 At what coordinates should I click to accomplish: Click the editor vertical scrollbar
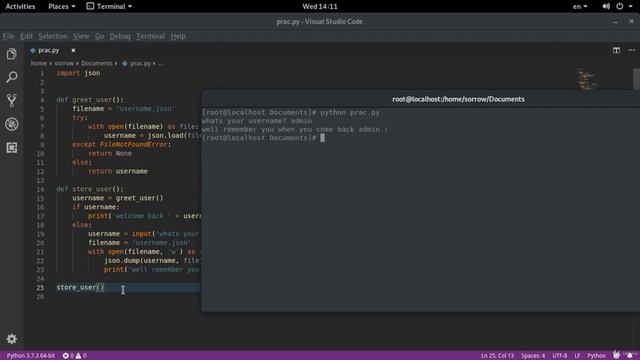[x=636, y=79]
